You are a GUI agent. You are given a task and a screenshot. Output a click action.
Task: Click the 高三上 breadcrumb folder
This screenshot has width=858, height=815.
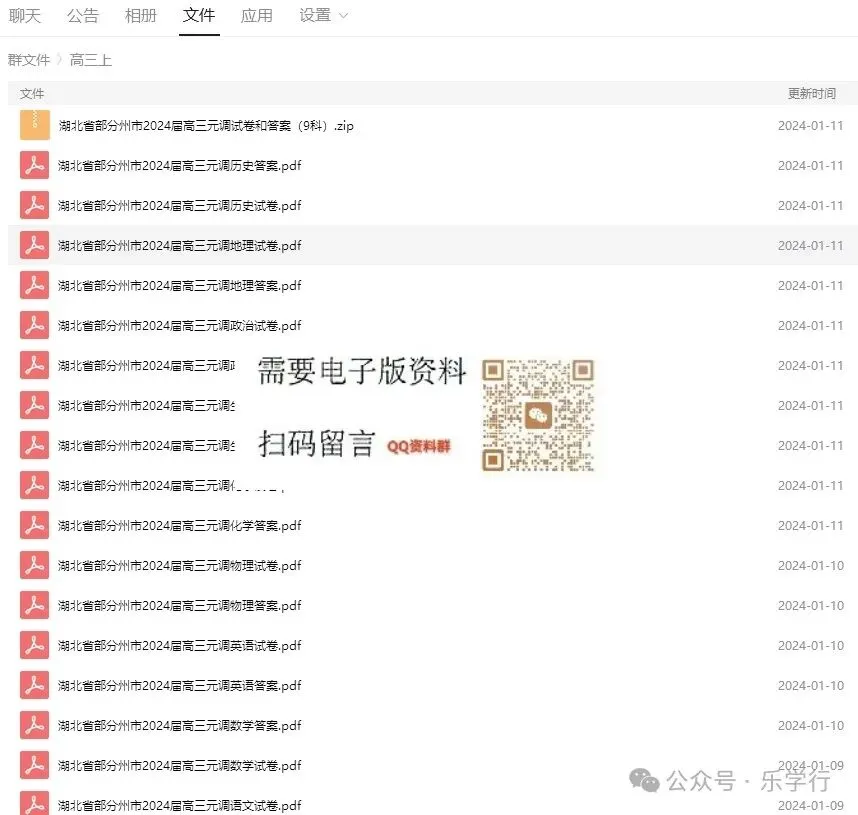click(91, 60)
